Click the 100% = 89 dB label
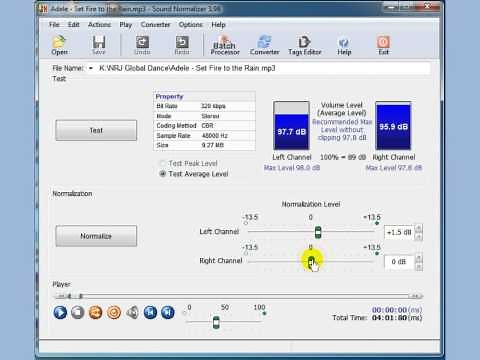 [343, 157]
